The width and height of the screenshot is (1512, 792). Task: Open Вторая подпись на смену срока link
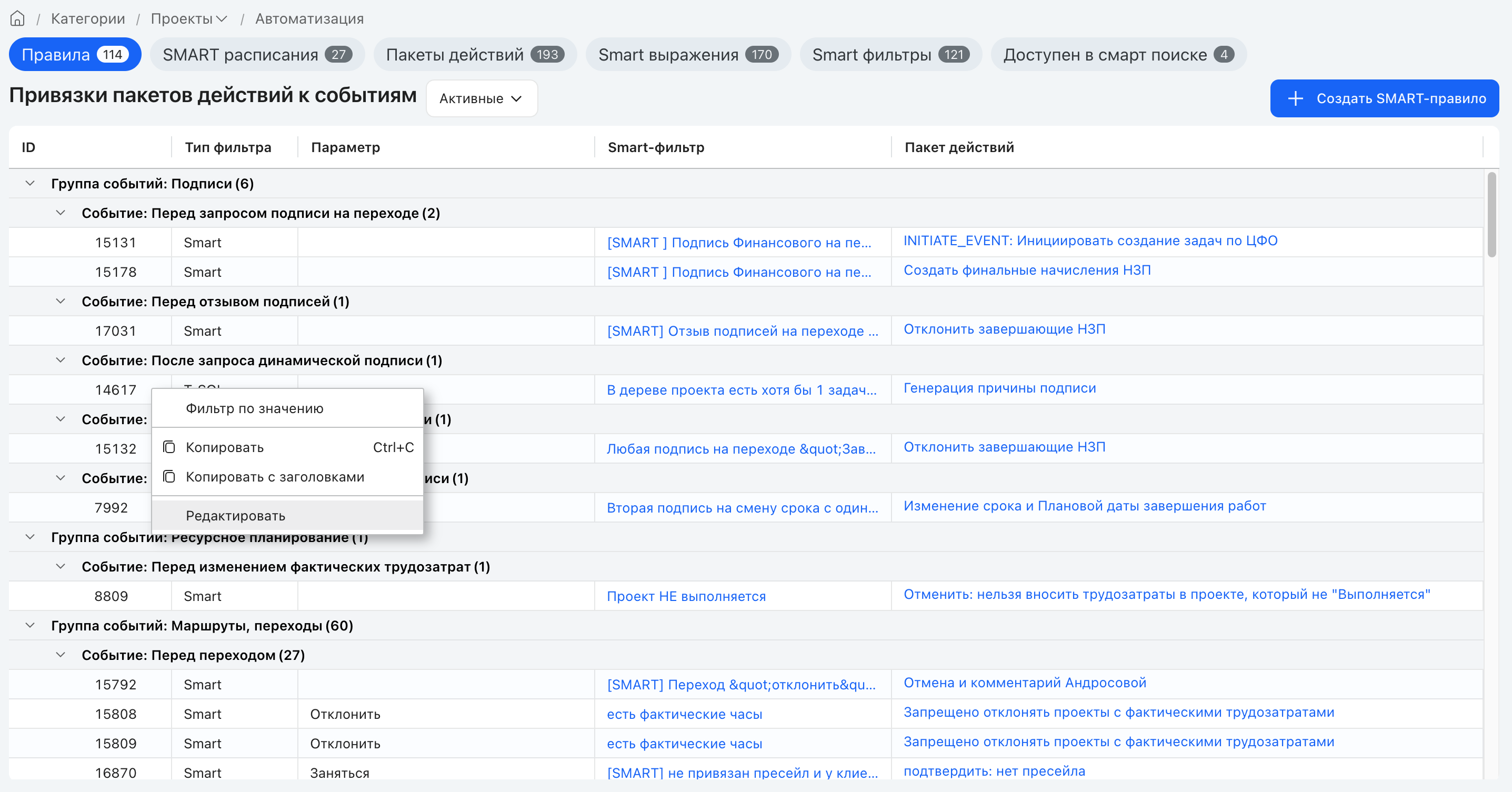click(743, 508)
